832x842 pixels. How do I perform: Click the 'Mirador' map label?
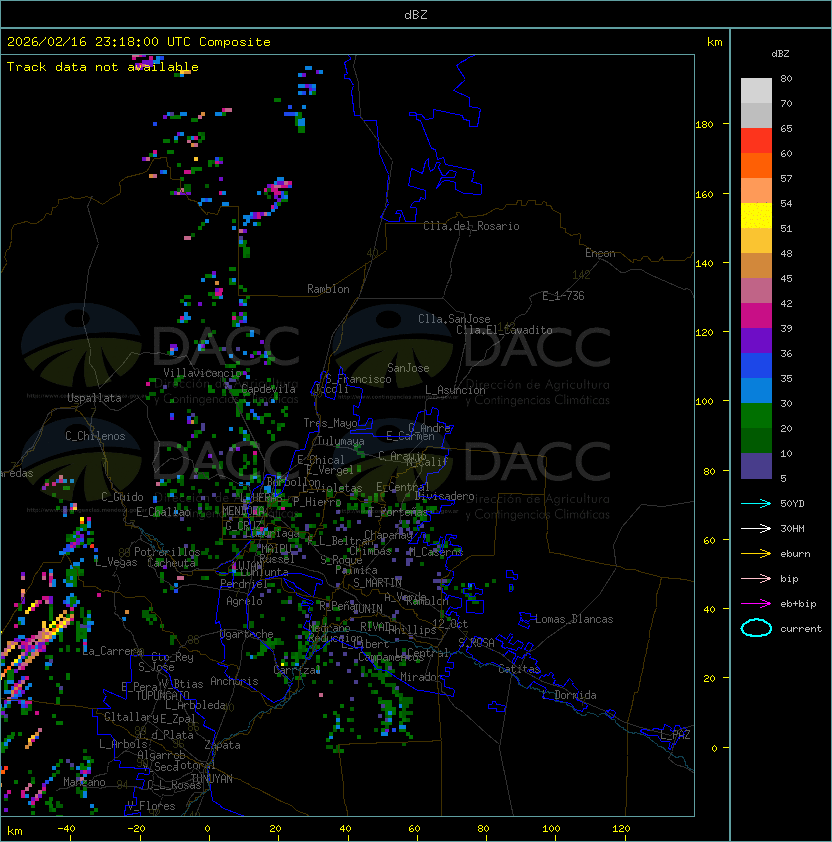(422, 677)
